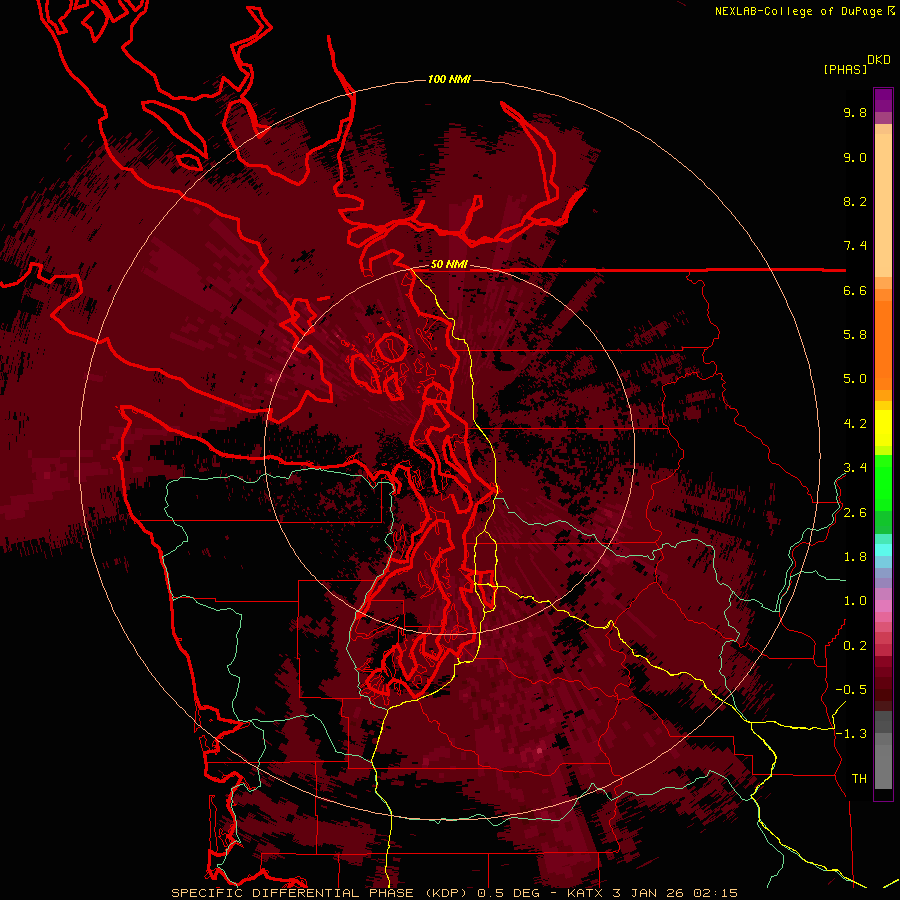Viewport: 900px width, 900px height.
Task: Click the KATX 3 JAN 26 02:15 timestamp
Action: (652, 893)
